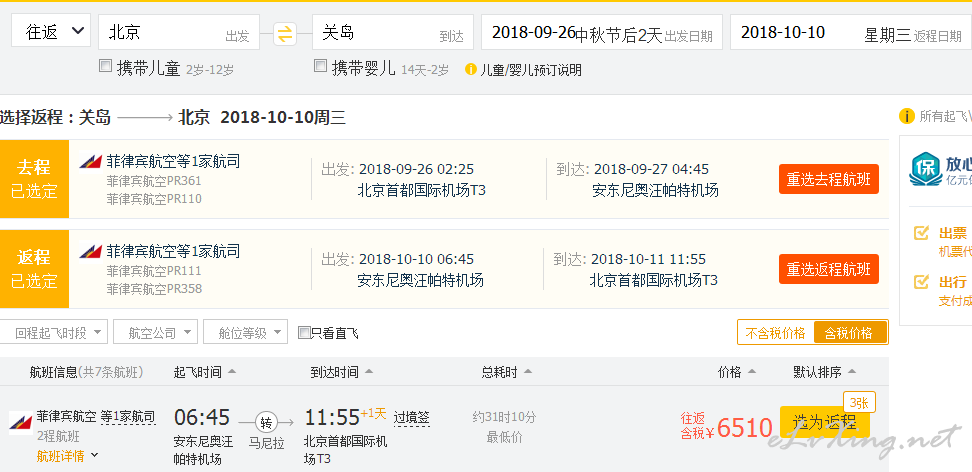
Task: Click 等1家航司 link in result row
Action: pyautogui.click(x=128, y=416)
